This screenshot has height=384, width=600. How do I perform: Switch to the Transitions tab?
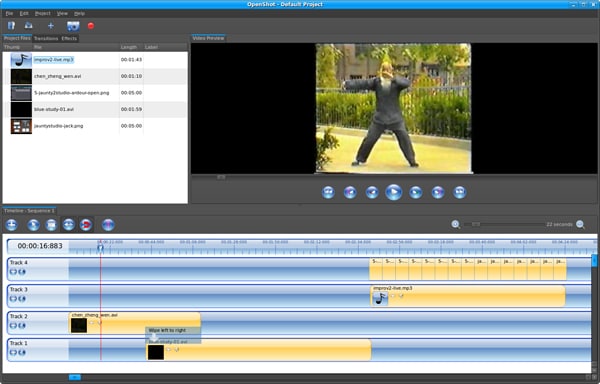click(x=46, y=38)
